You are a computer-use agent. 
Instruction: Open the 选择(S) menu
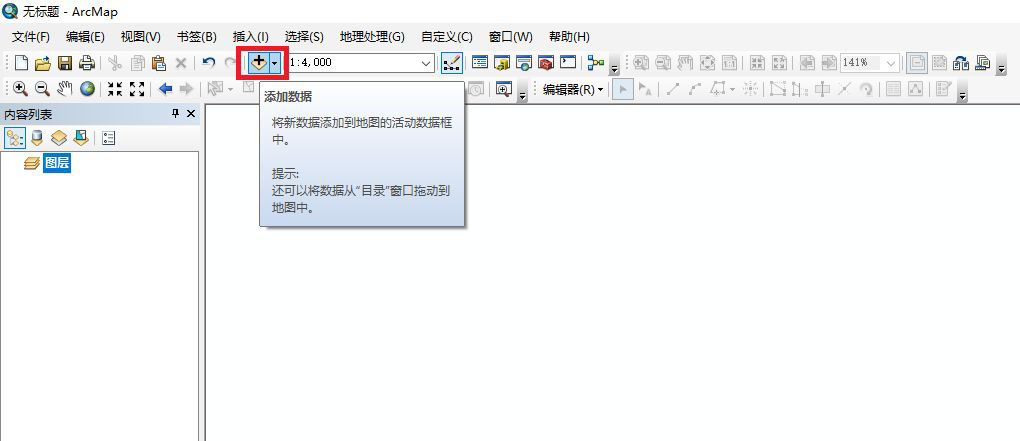[x=304, y=37]
